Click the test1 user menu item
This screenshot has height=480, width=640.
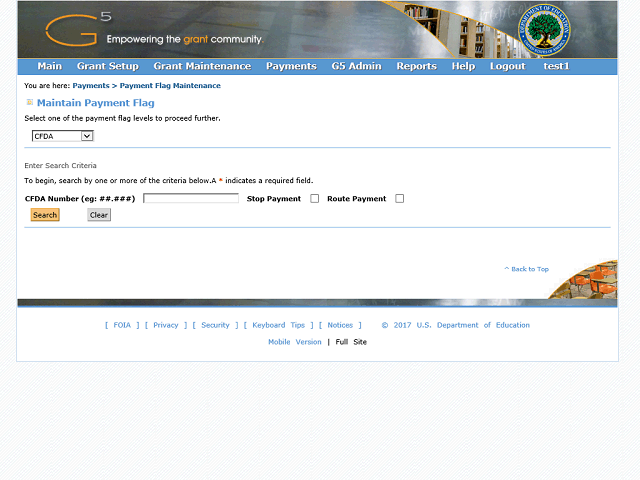coord(556,66)
